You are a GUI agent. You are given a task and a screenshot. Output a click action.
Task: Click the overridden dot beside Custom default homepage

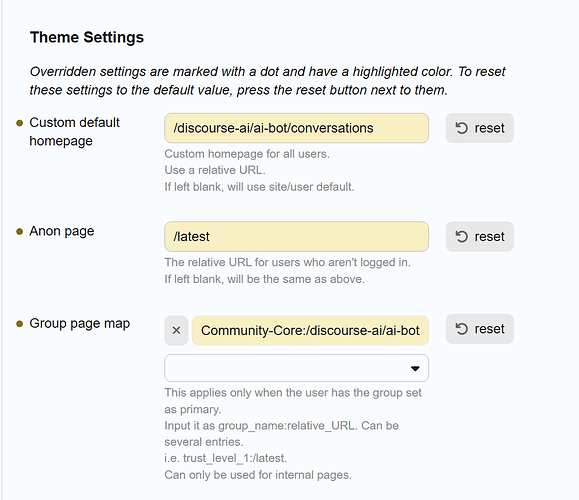[20, 123]
